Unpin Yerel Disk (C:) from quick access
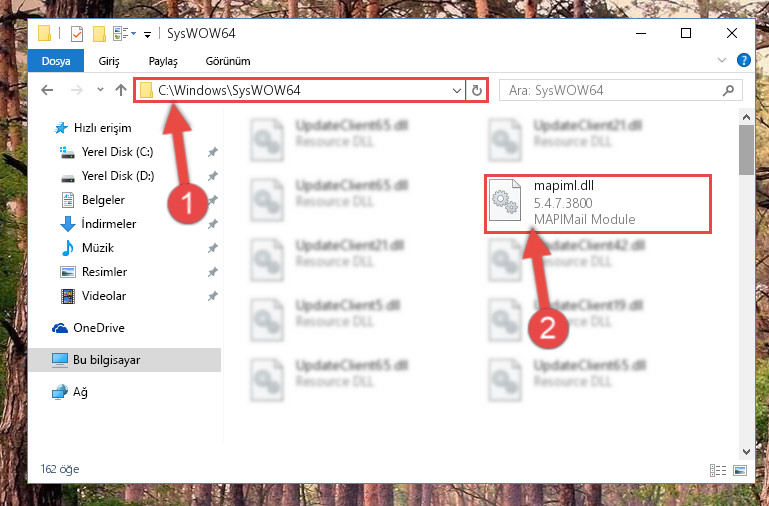The height and width of the screenshot is (506, 769). coord(212,152)
